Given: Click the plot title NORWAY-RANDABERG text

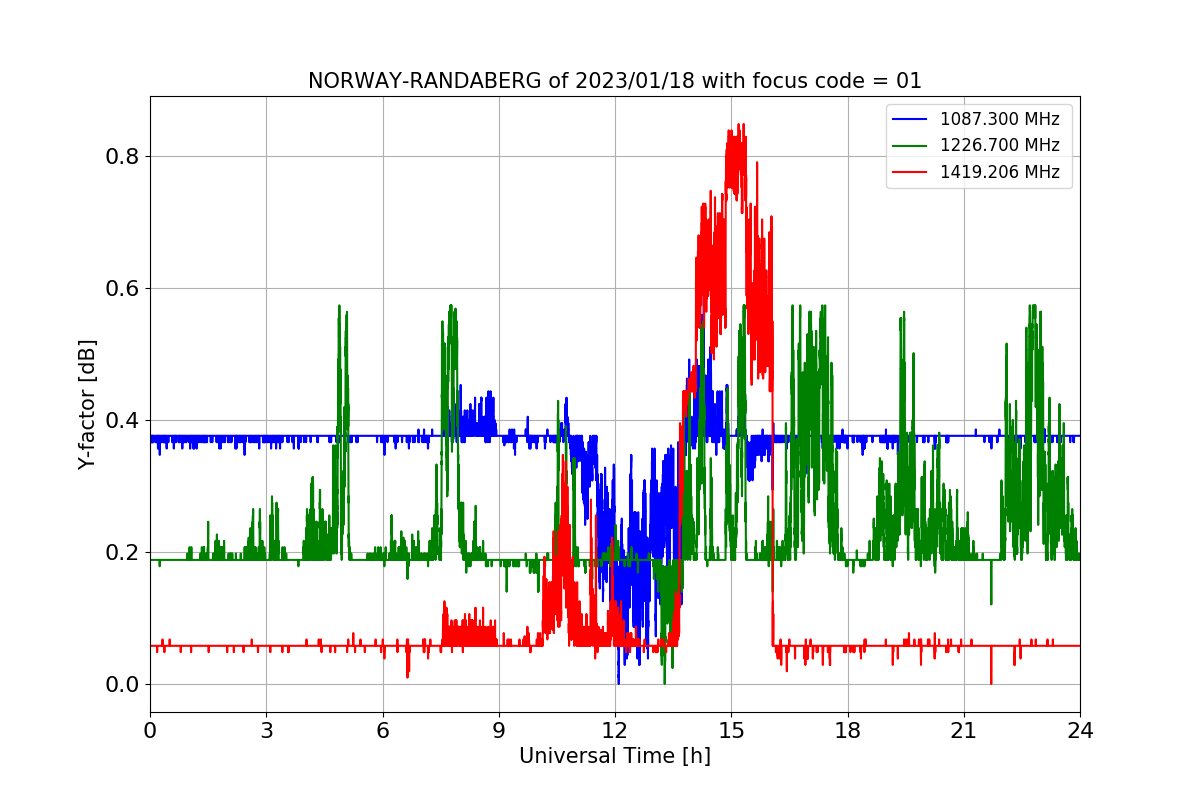Looking at the screenshot, I should [x=614, y=81].
